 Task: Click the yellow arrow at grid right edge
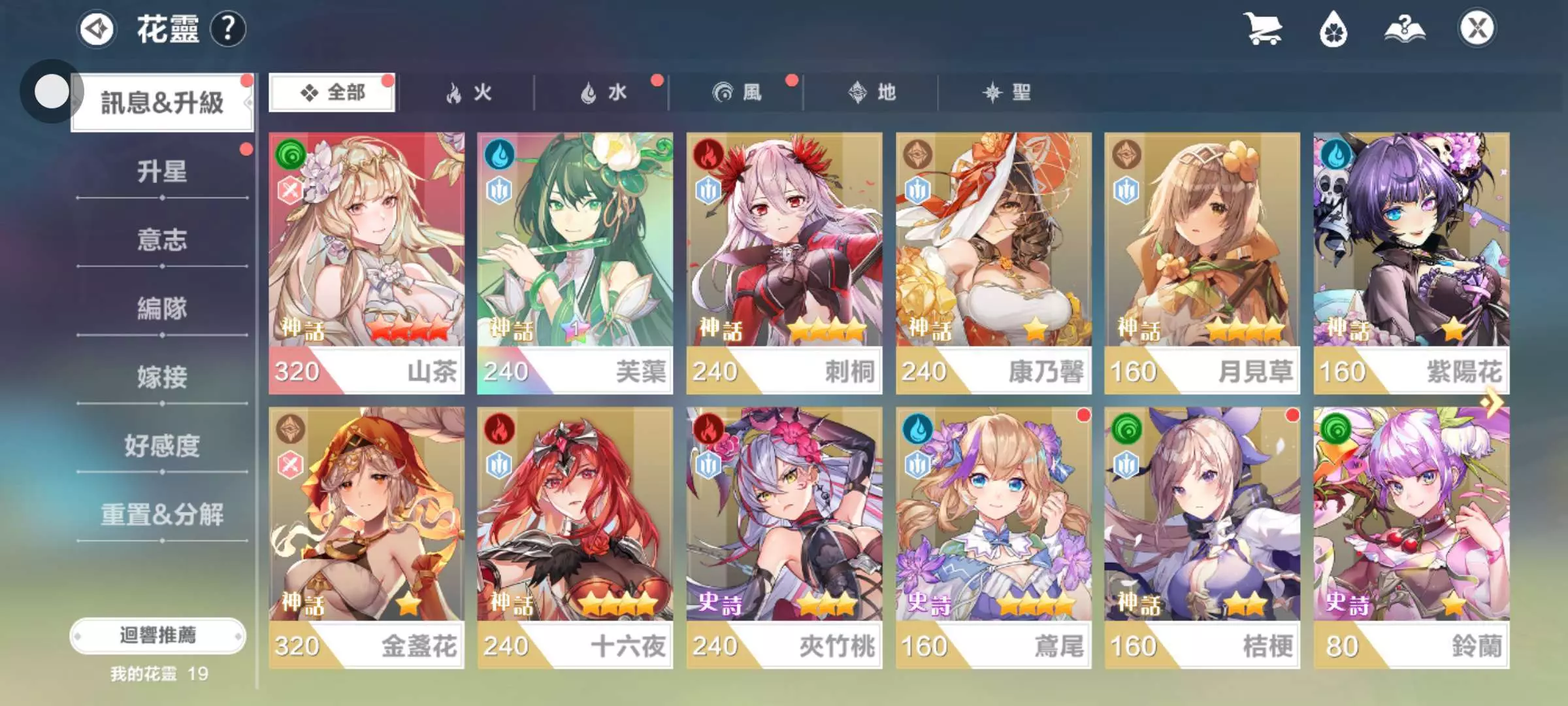click(1492, 402)
